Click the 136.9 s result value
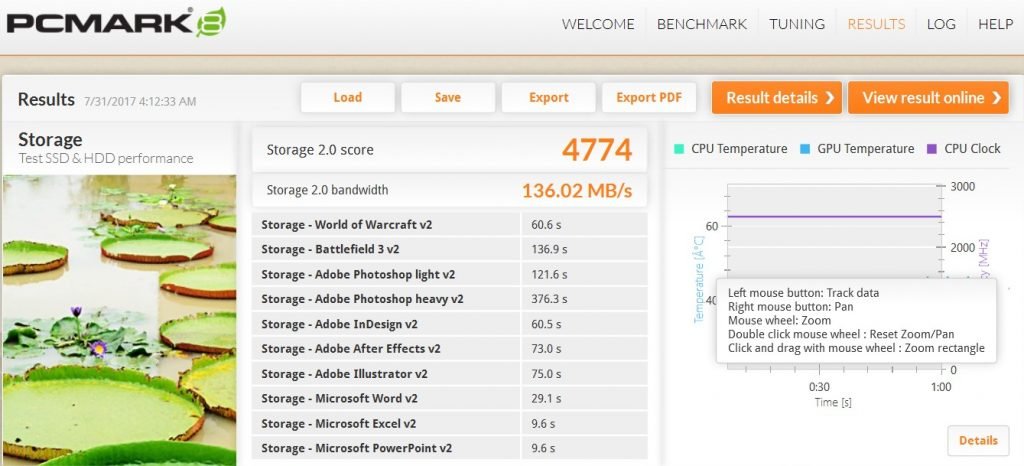 [549, 249]
